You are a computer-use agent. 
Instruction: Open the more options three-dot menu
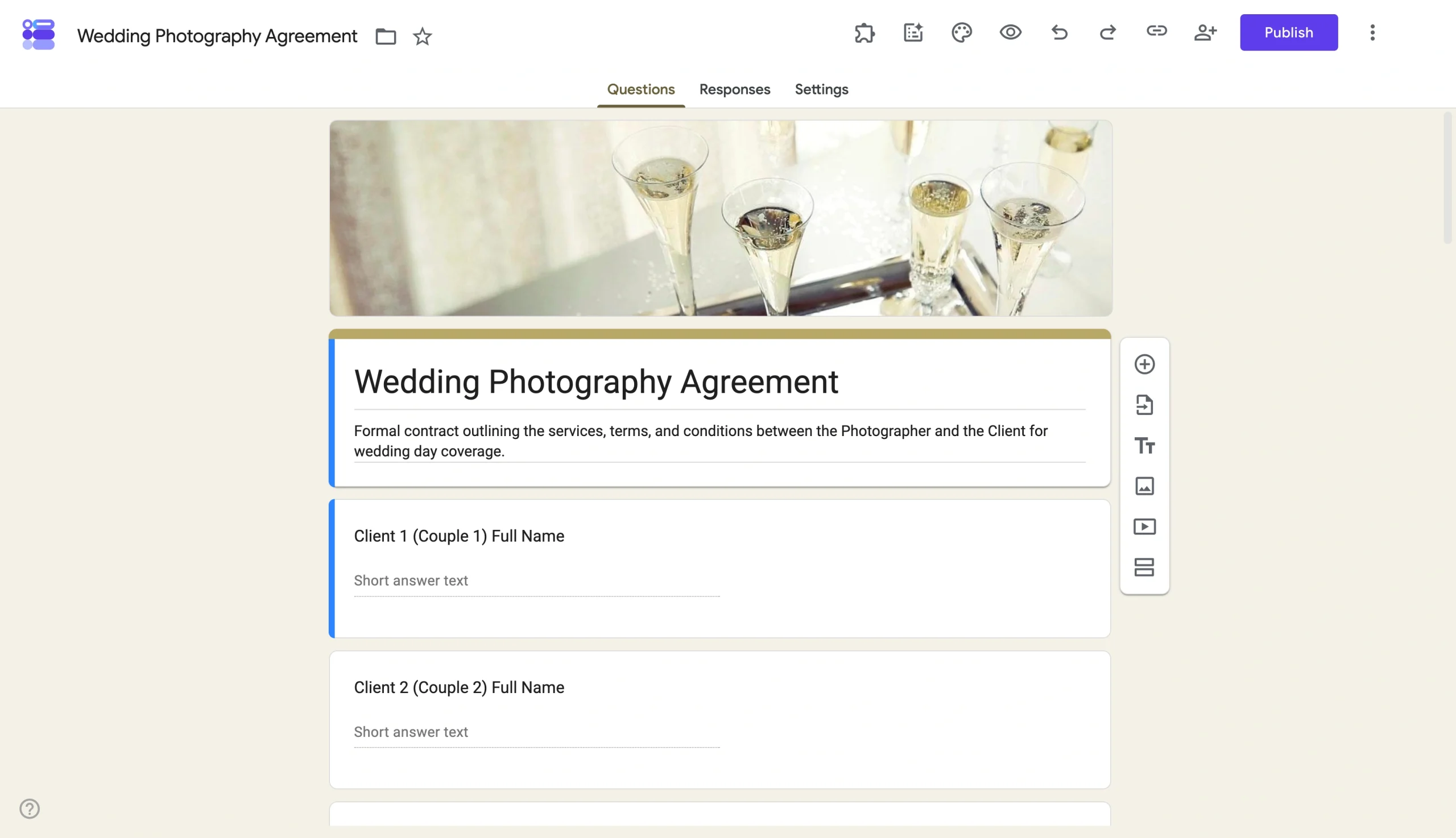[1372, 32]
